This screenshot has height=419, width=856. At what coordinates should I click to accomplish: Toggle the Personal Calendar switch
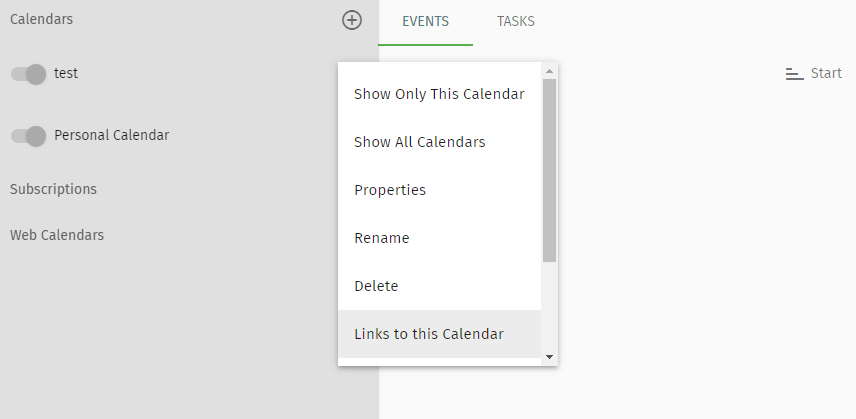pyautogui.click(x=28, y=136)
